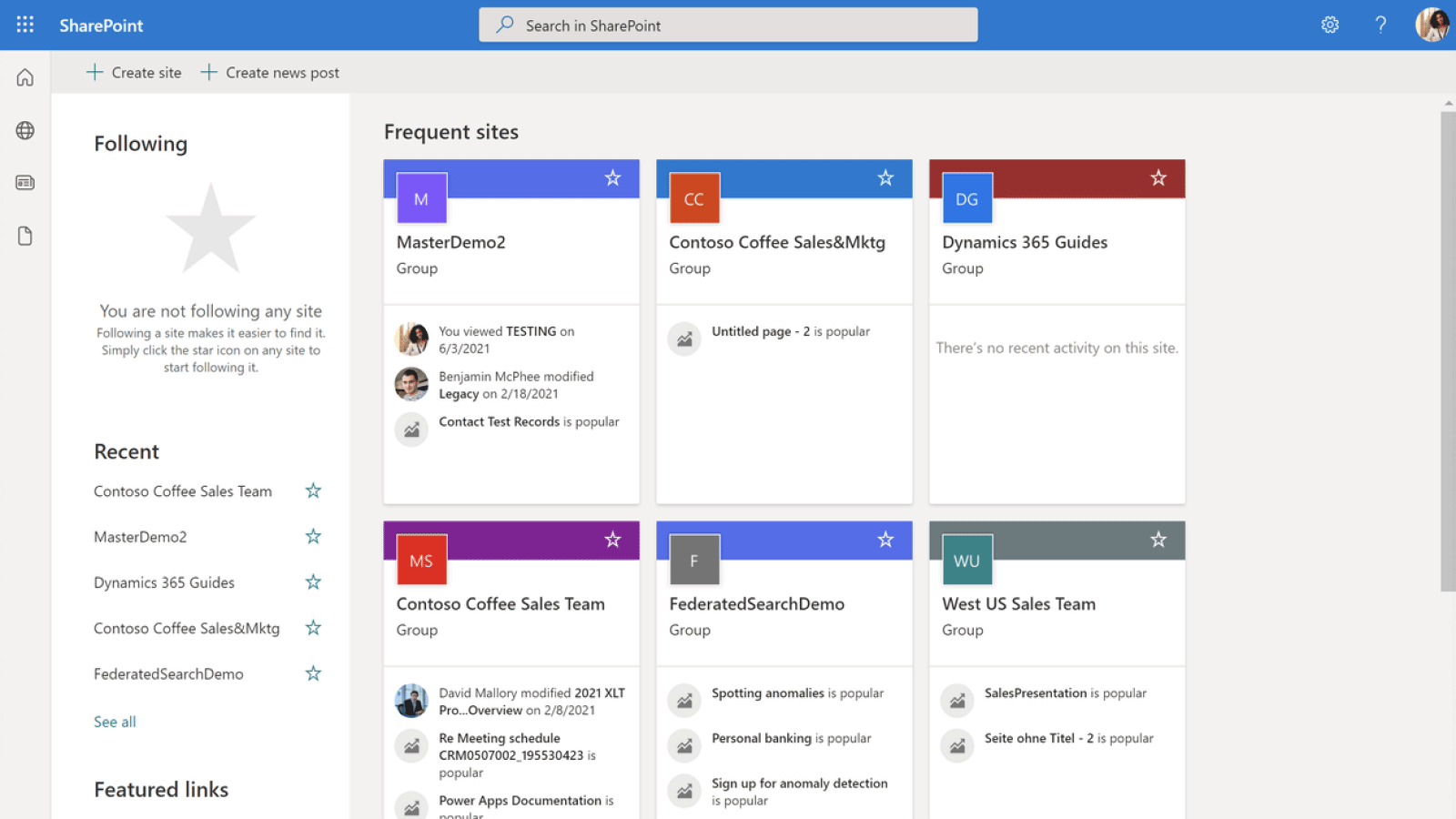
Task: Click popular icon beside Seite ohne Titel
Action: (x=957, y=746)
